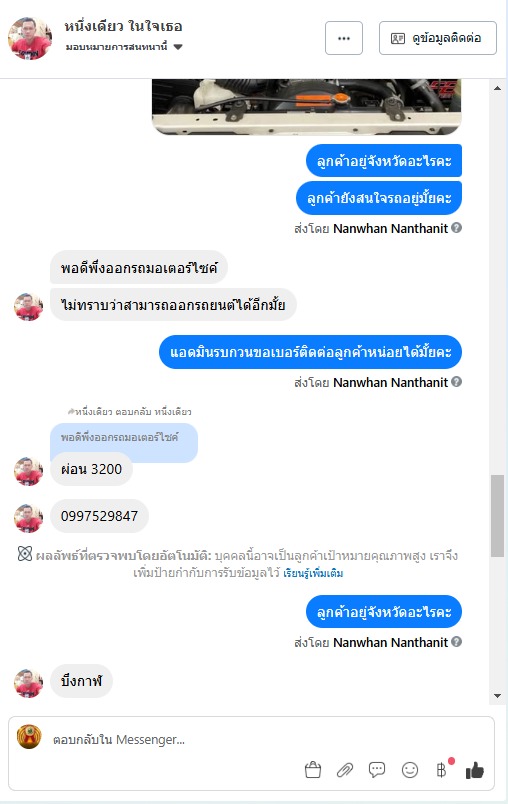Open the เรียนรู้เพิ่มเติม link

point(313,573)
